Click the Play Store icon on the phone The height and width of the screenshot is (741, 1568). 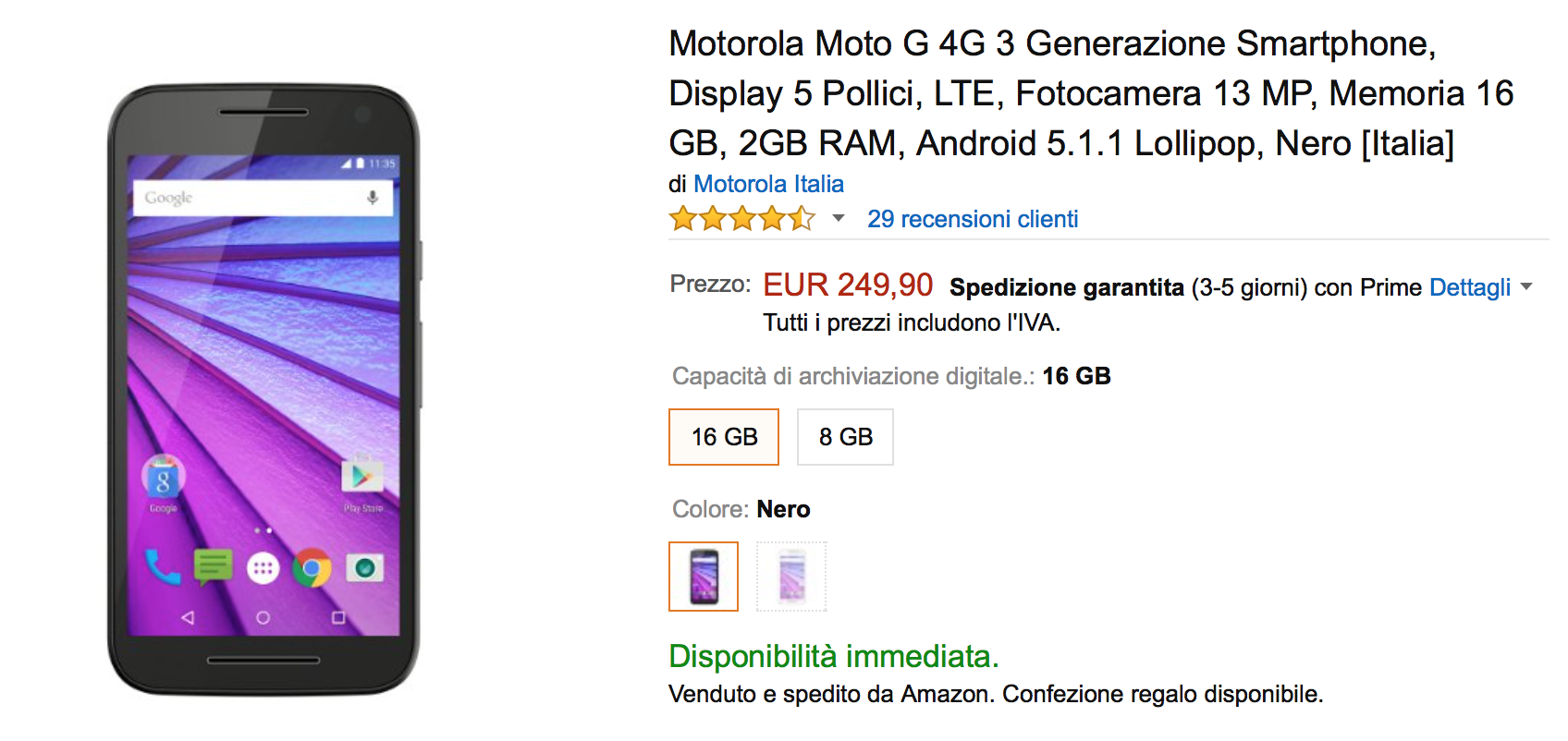[361, 477]
